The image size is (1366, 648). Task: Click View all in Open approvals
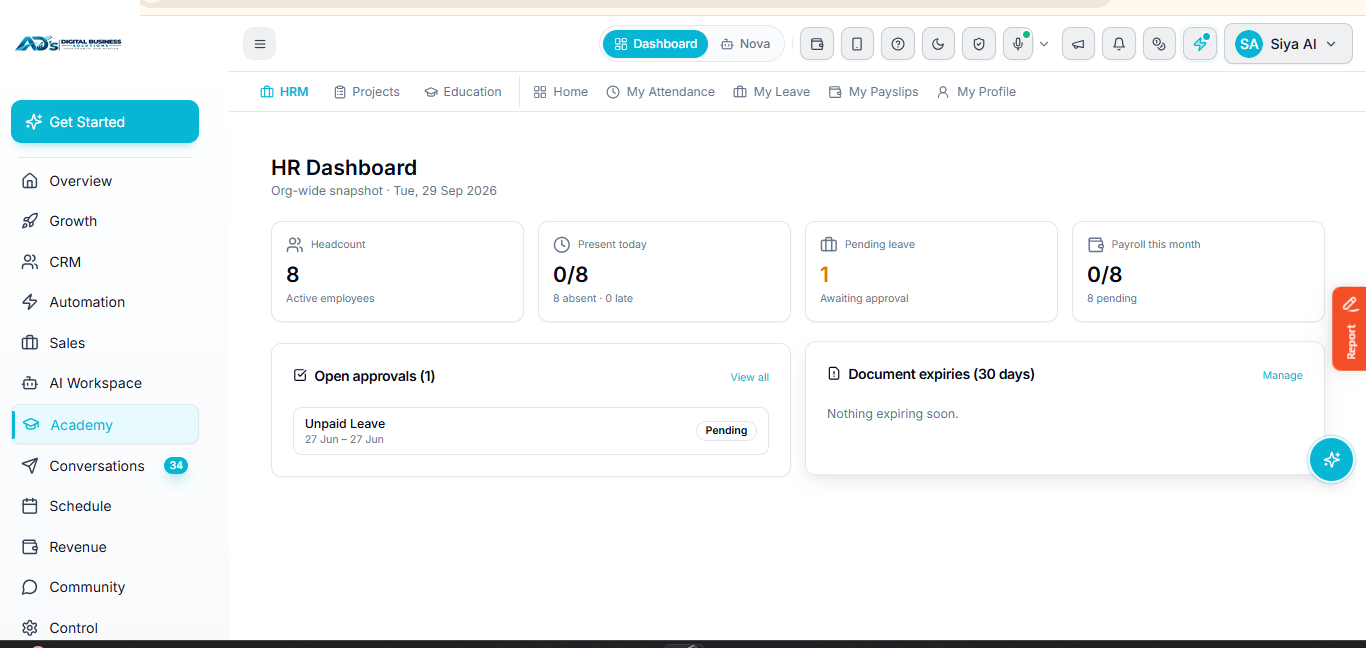(x=750, y=377)
